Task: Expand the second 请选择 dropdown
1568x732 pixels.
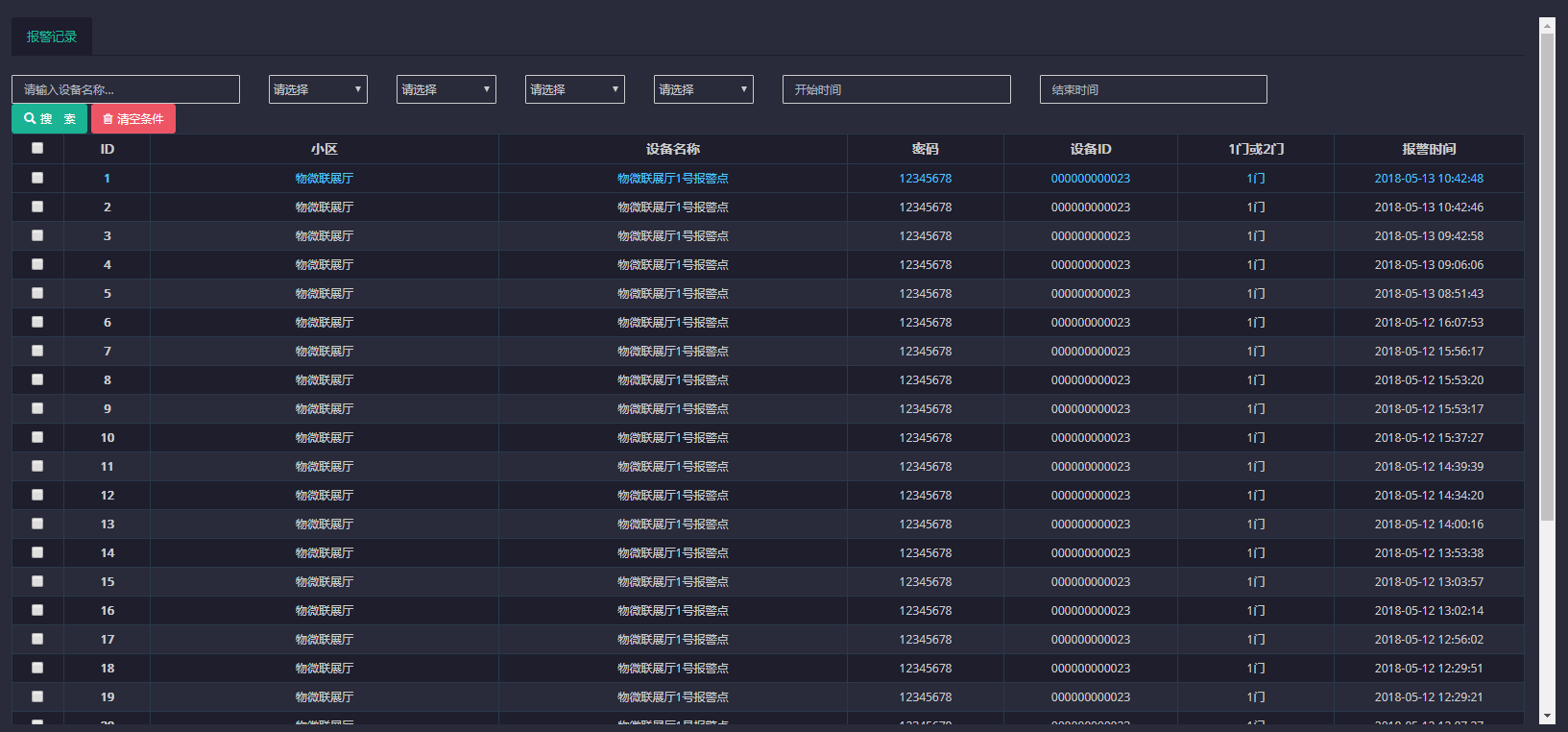Action: click(x=446, y=89)
